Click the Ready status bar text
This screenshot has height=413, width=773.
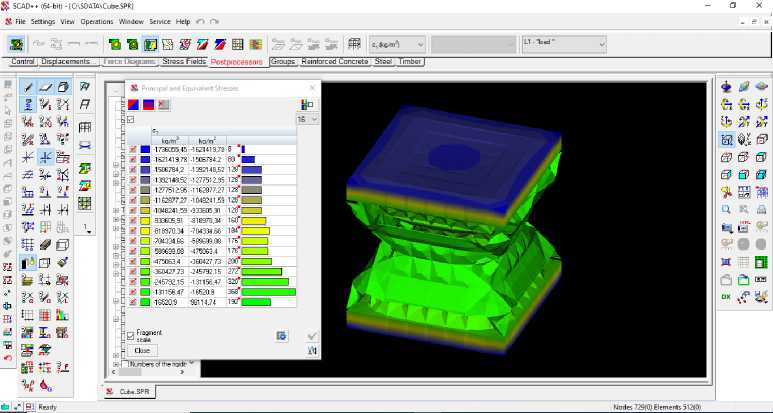coord(47,408)
